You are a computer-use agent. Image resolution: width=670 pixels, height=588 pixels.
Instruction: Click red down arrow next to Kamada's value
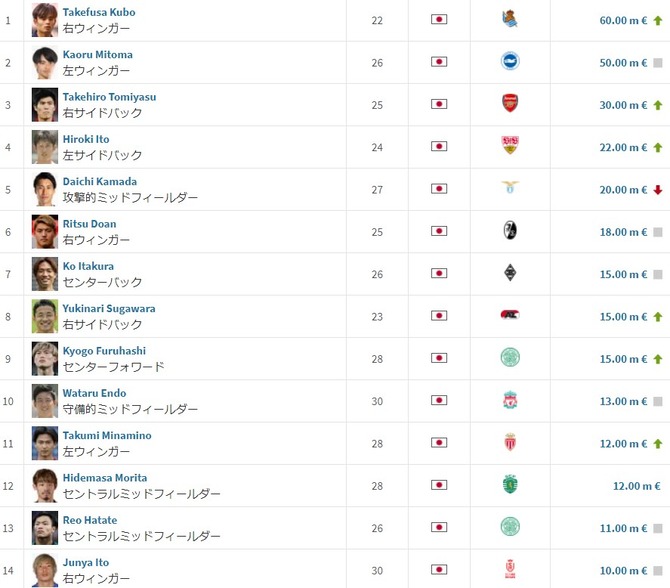[x=658, y=190]
